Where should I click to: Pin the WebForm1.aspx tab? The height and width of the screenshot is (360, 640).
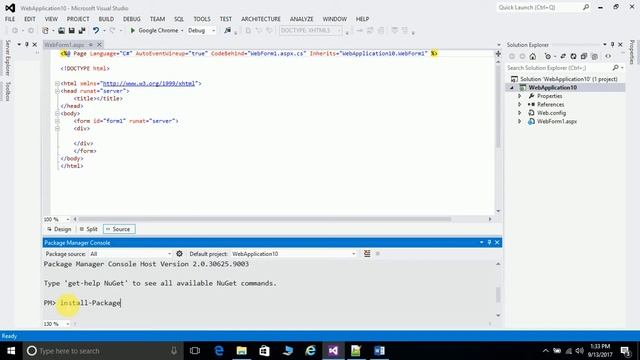tap(91, 44)
